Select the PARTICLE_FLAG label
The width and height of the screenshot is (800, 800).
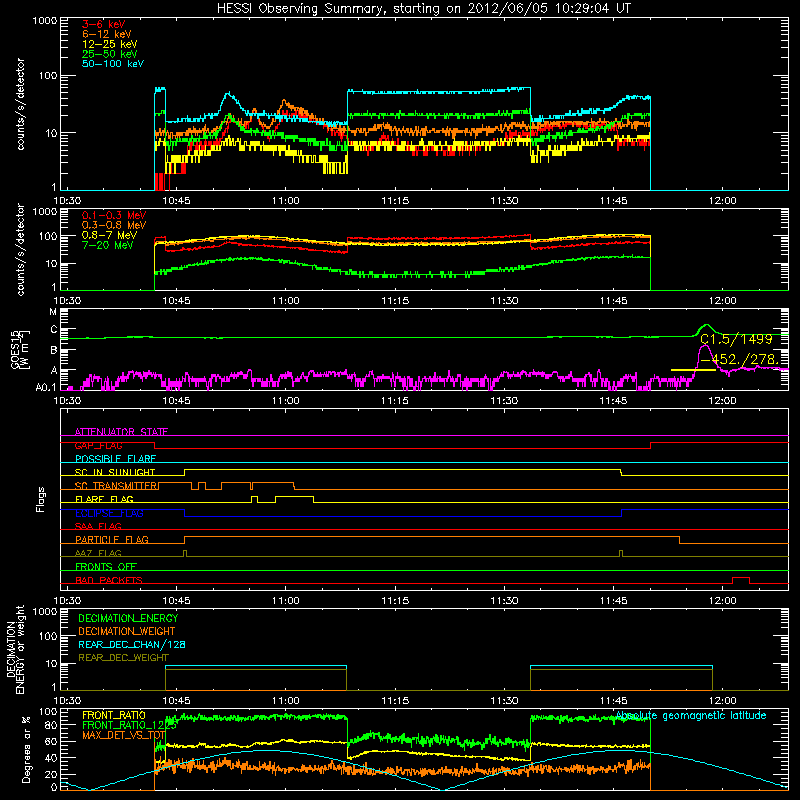pyautogui.click(x=112, y=540)
